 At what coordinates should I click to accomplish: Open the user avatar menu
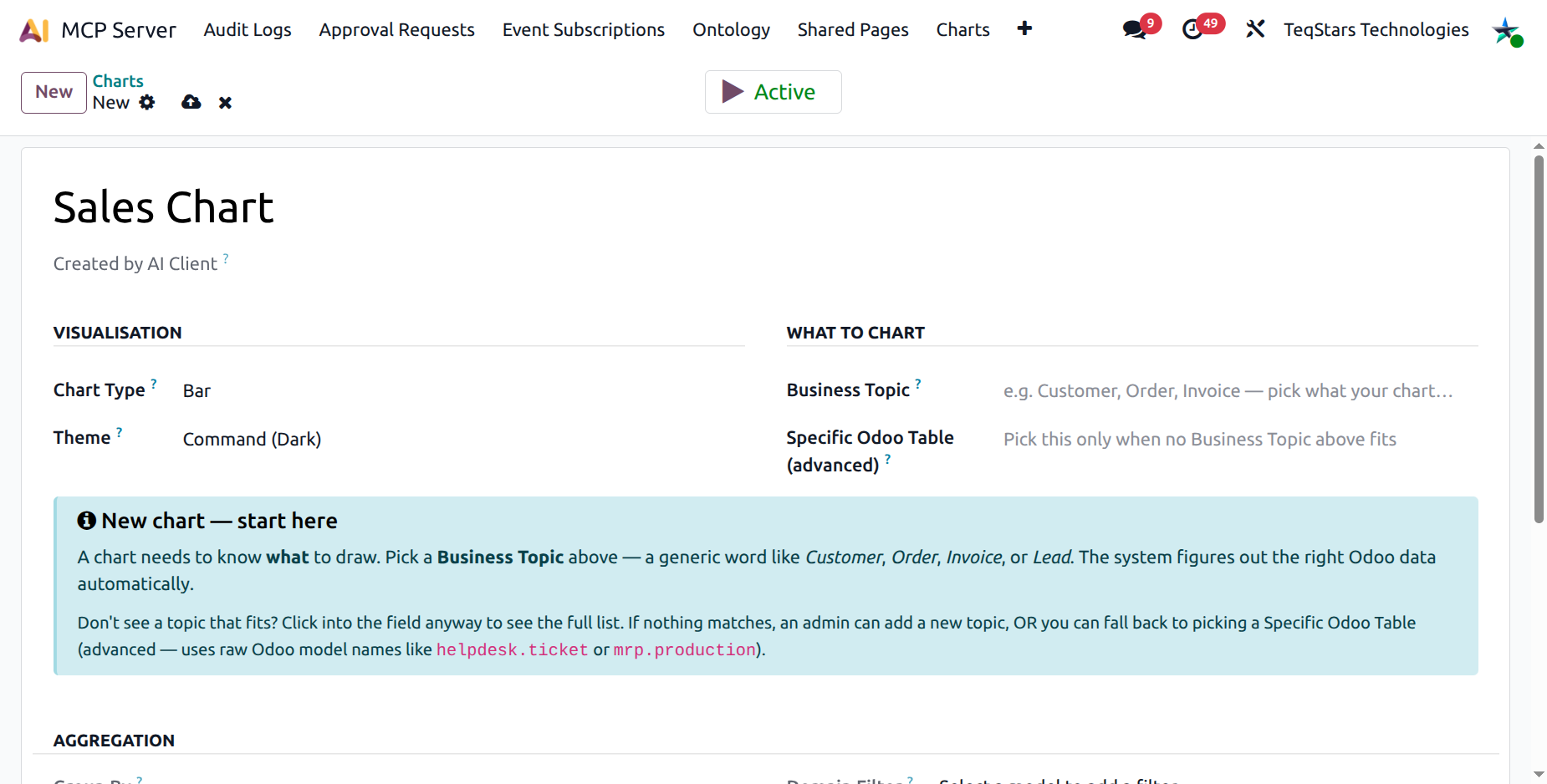pyautogui.click(x=1507, y=32)
